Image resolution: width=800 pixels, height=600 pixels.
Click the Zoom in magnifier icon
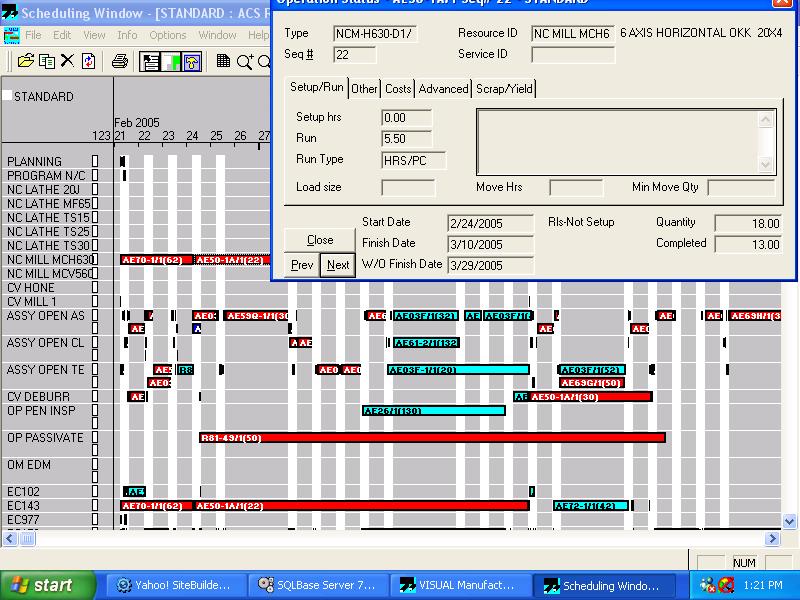[x=246, y=62]
